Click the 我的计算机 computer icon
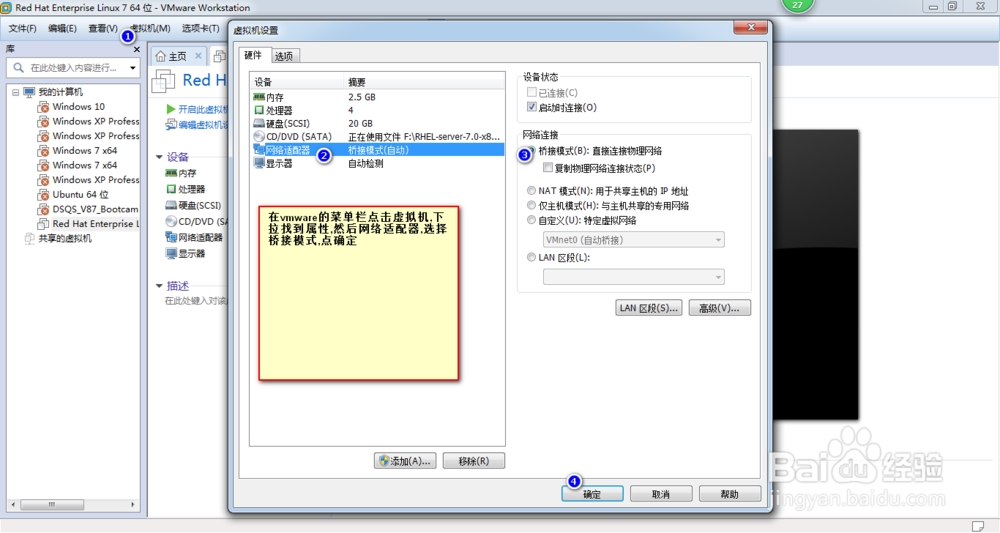 pyautogui.click(x=29, y=92)
